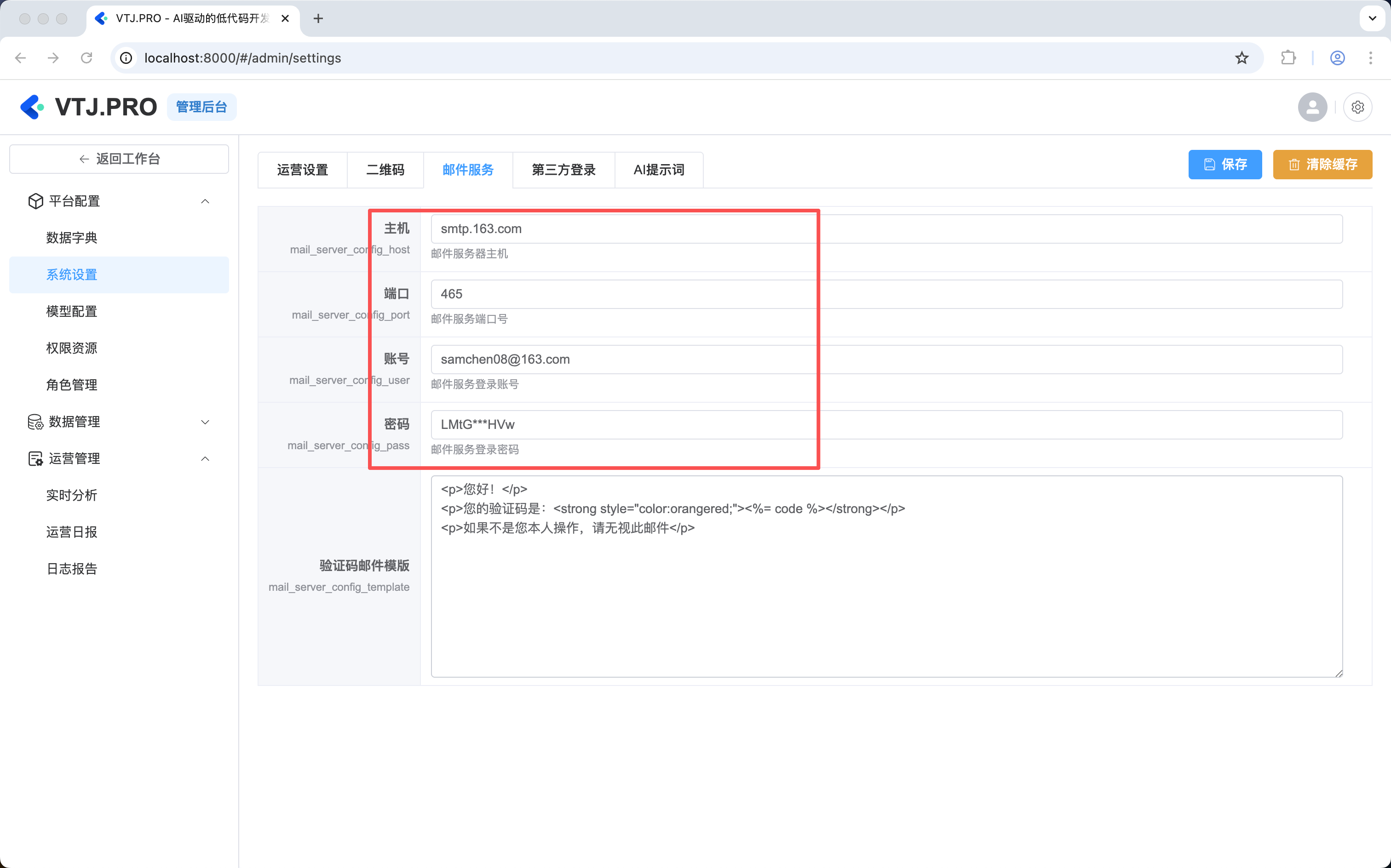Switch to the 第三方登录 tab
The width and height of the screenshot is (1391, 868).
coord(563,170)
